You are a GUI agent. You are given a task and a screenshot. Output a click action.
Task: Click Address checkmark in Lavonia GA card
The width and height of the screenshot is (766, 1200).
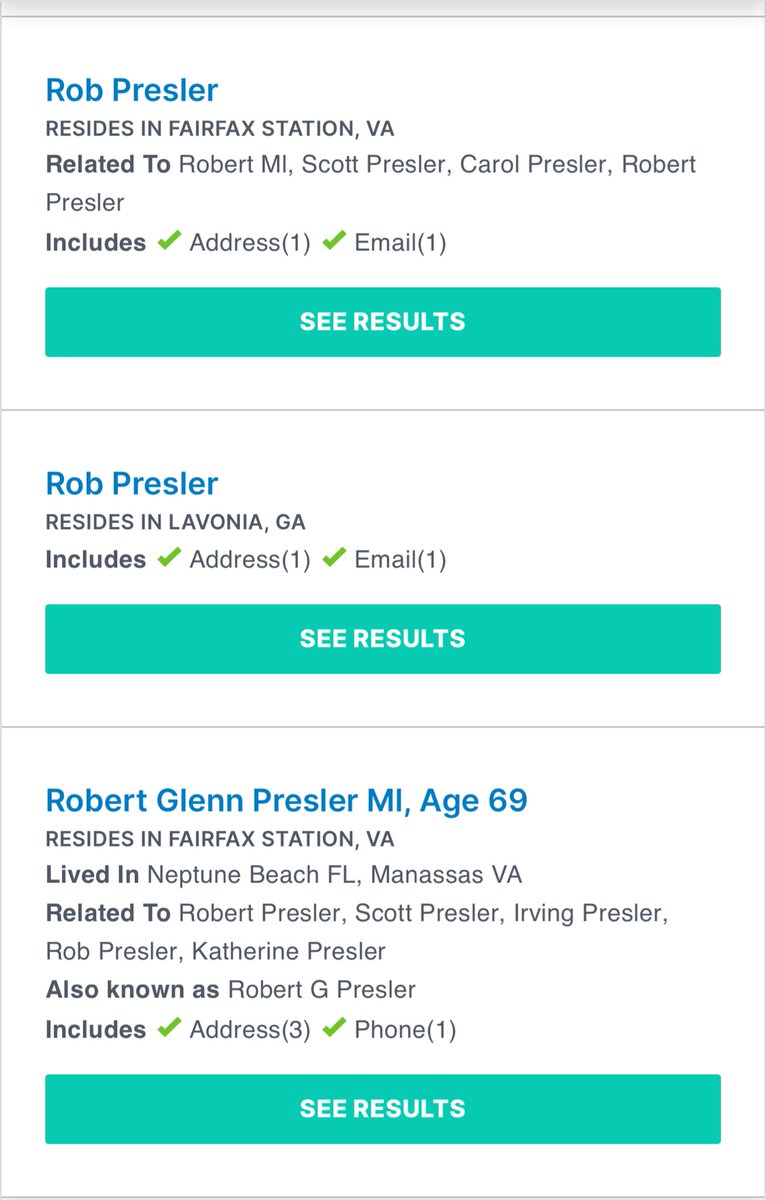[x=170, y=558]
